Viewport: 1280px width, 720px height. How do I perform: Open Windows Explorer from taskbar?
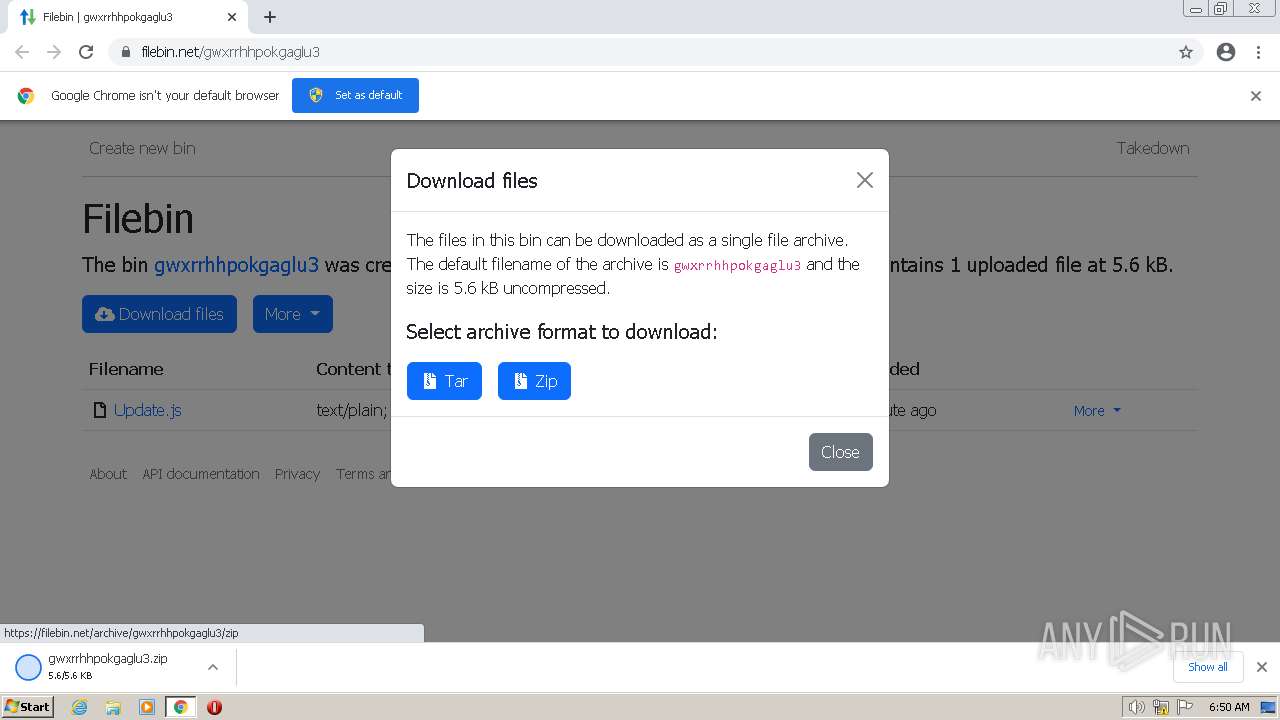113,707
